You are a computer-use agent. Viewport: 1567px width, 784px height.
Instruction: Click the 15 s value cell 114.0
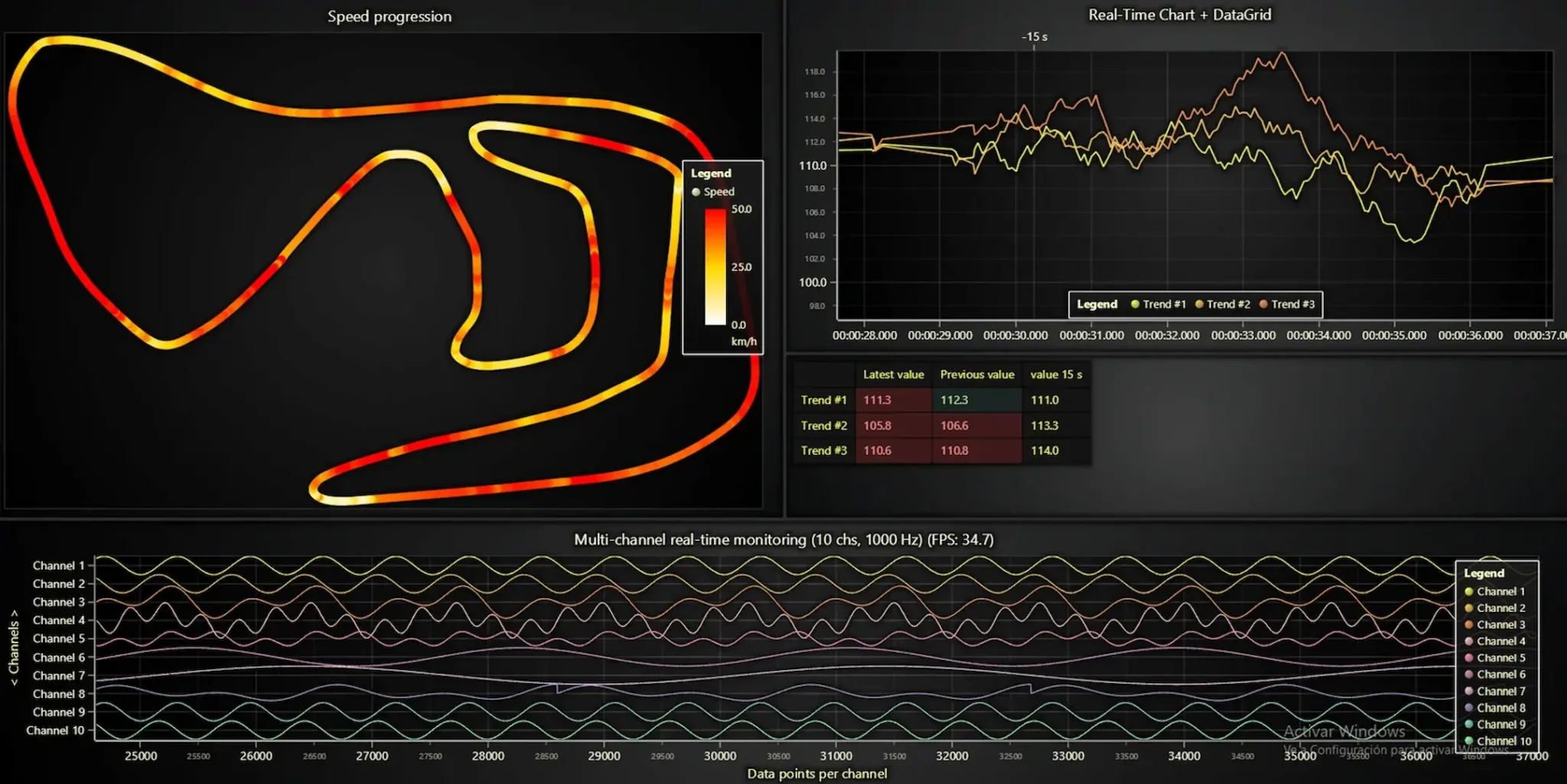1056,451
